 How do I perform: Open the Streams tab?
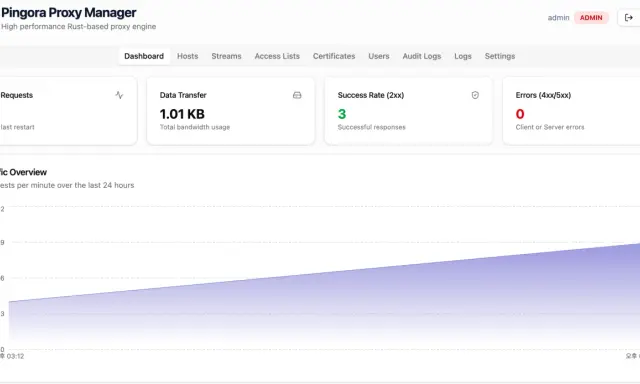point(226,56)
